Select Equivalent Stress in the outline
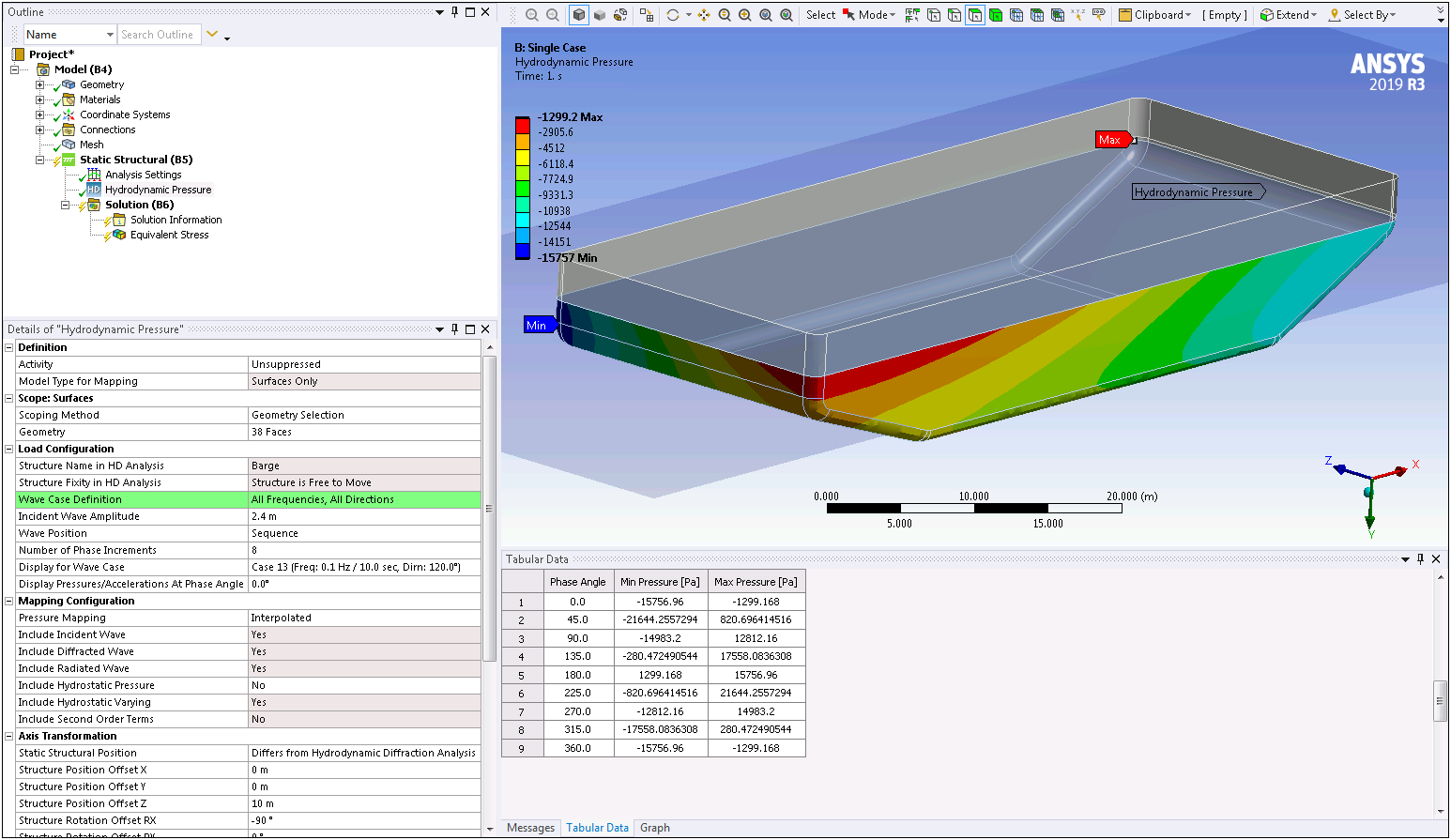This screenshot has width=1451, height=840. click(169, 235)
